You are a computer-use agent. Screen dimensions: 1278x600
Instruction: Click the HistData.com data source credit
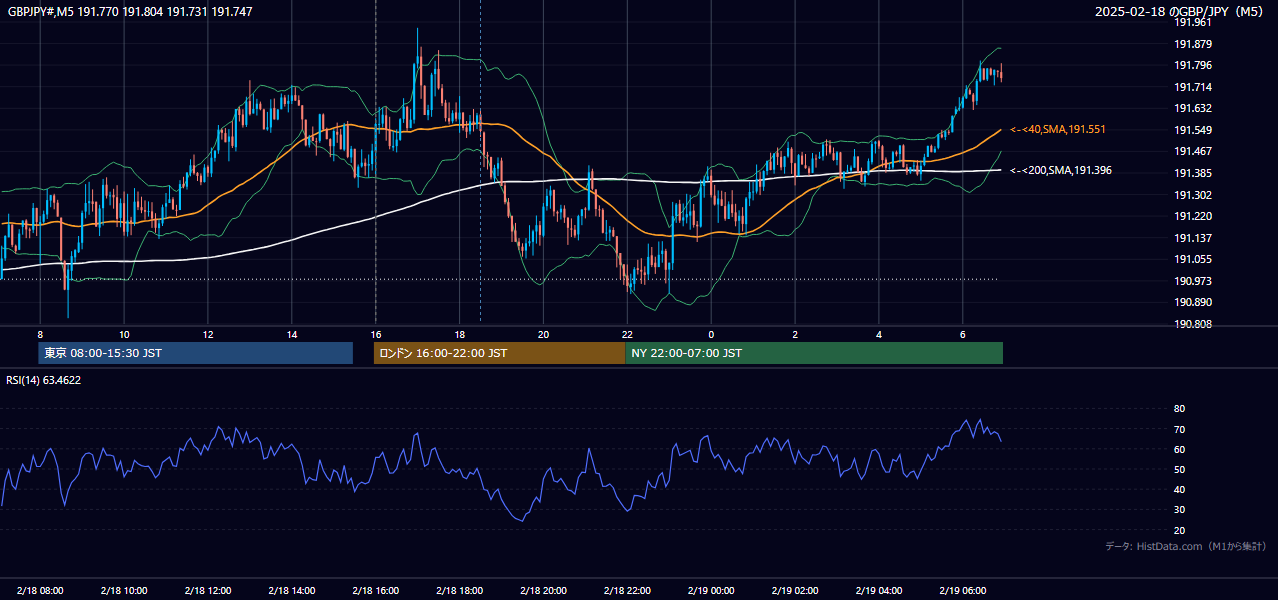tap(1185, 546)
